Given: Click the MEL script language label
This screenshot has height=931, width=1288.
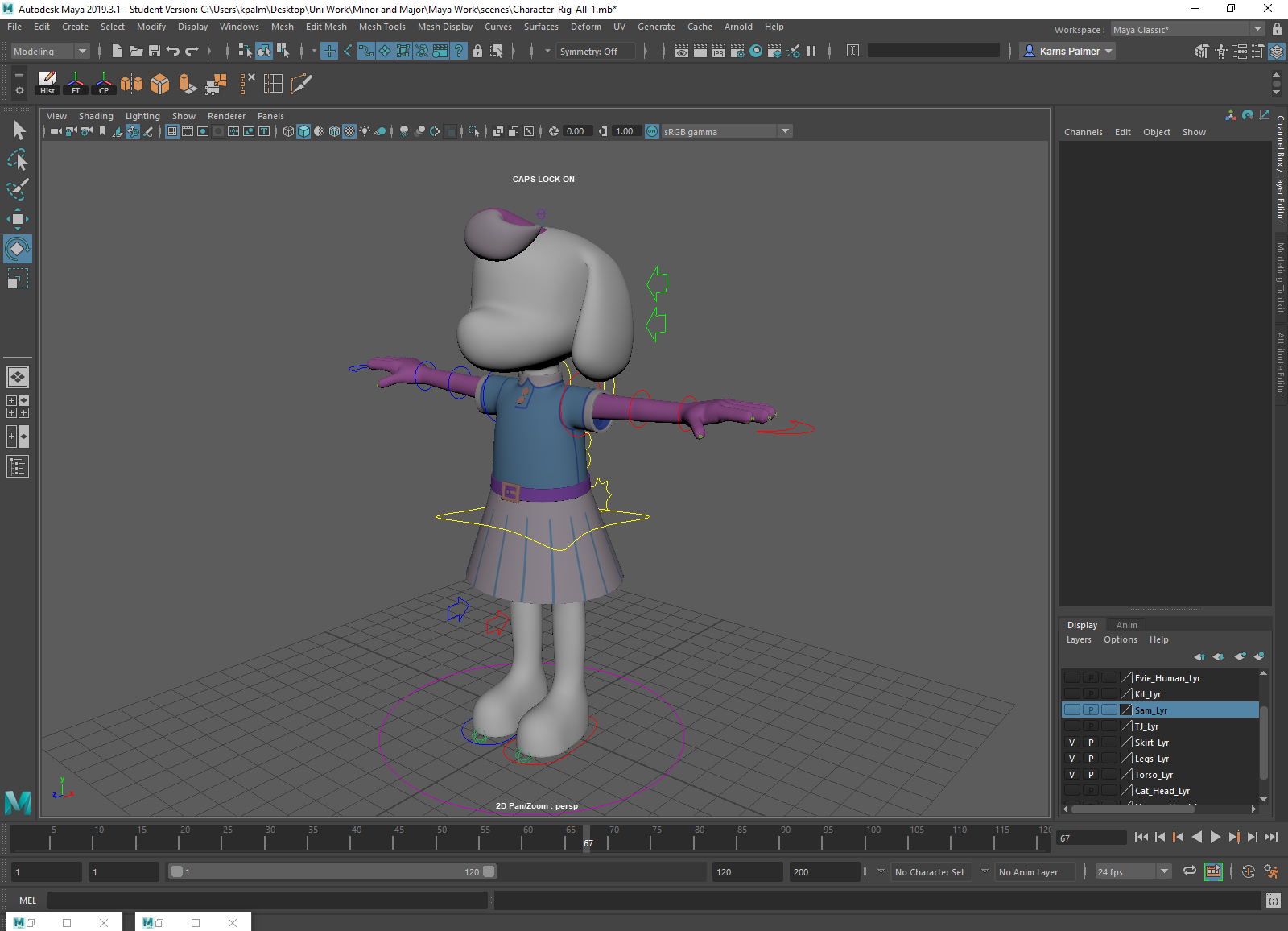Looking at the screenshot, I should [28, 900].
